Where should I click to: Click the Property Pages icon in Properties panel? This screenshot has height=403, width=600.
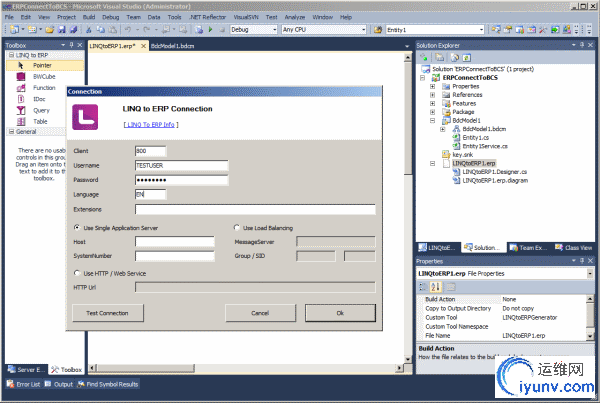pyautogui.click(x=451, y=287)
